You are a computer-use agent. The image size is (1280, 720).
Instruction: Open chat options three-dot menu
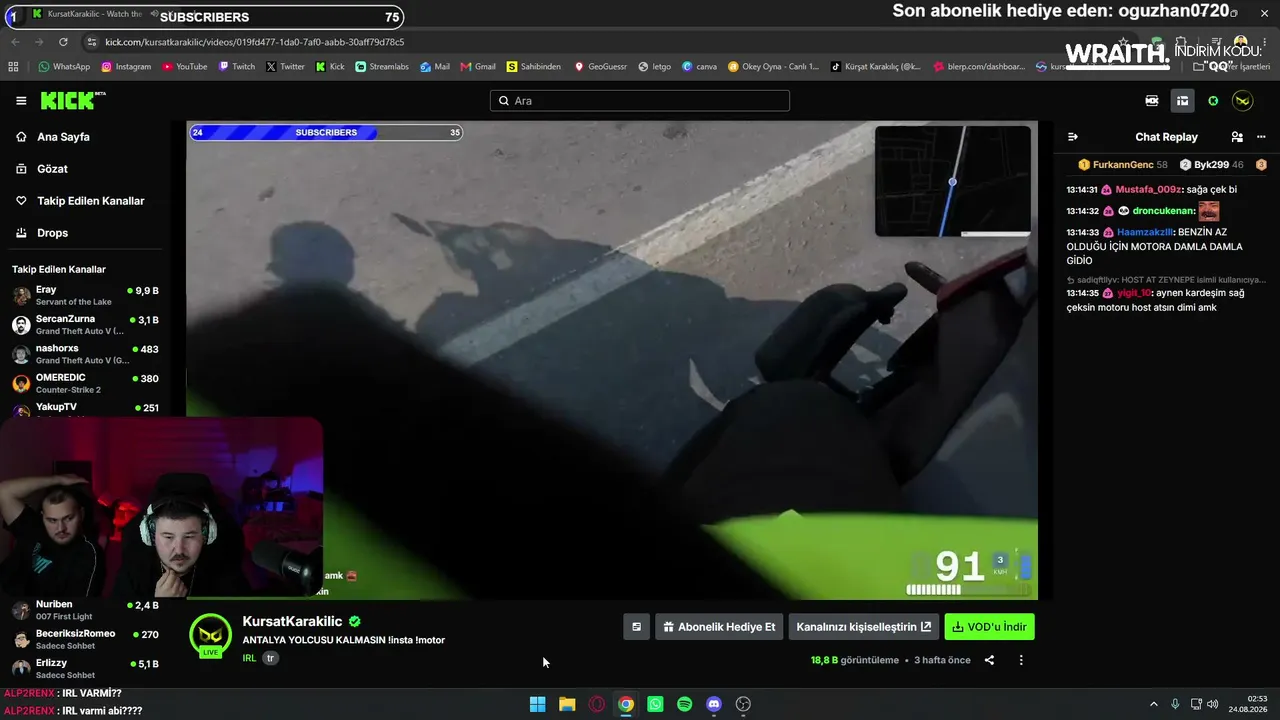coord(1261,137)
